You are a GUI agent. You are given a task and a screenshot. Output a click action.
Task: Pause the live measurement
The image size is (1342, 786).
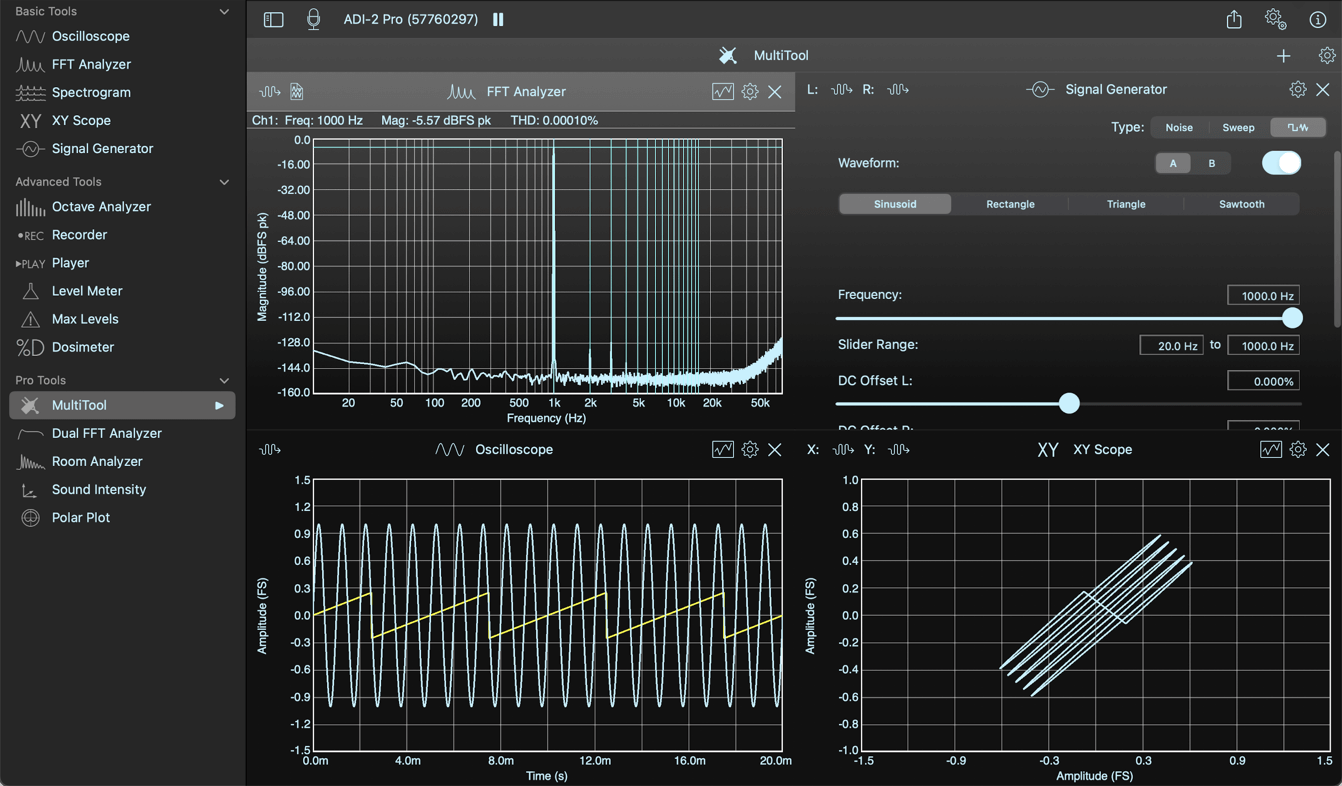click(498, 19)
